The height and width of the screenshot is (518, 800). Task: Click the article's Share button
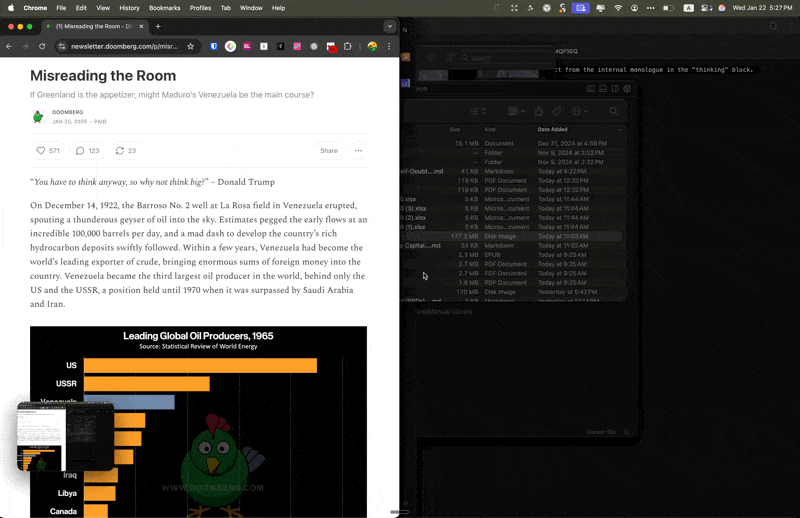click(329, 151)
